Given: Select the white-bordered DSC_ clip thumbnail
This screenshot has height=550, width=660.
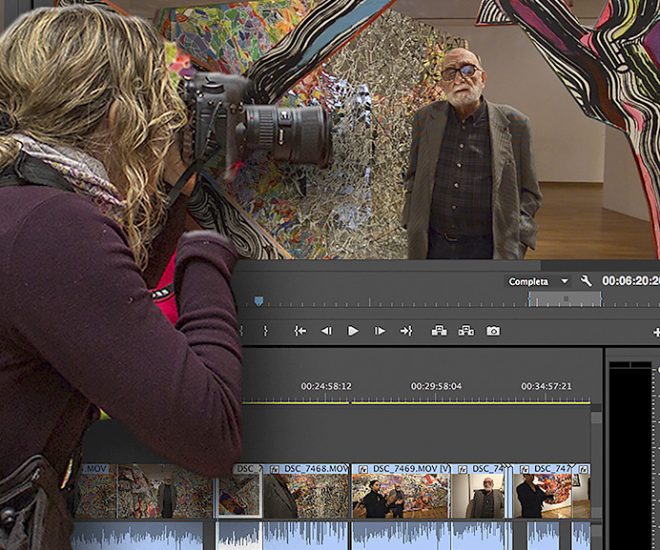Looking at the screenshot, I should pos(239,491).
